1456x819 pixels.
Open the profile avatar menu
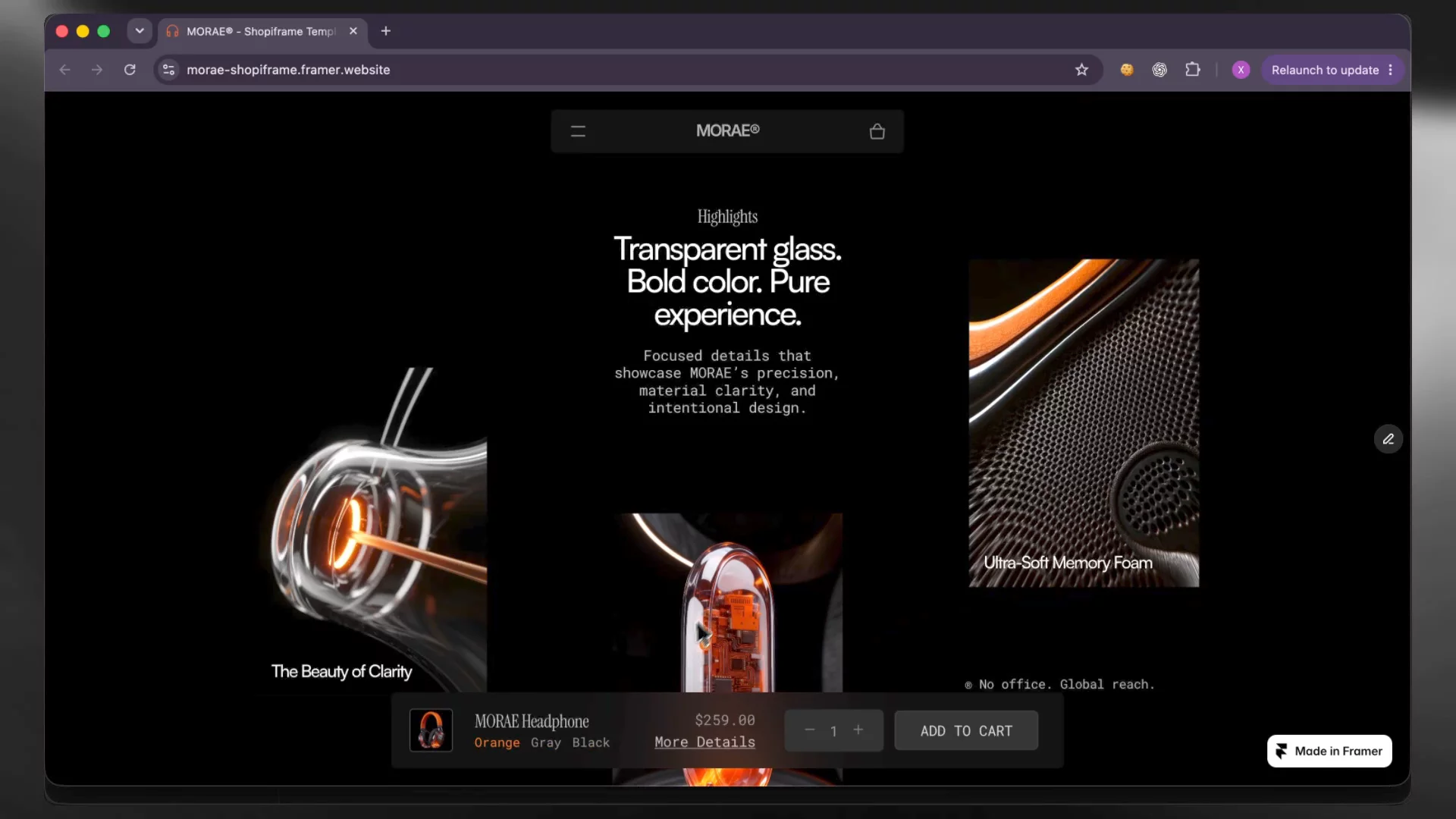1241,70
